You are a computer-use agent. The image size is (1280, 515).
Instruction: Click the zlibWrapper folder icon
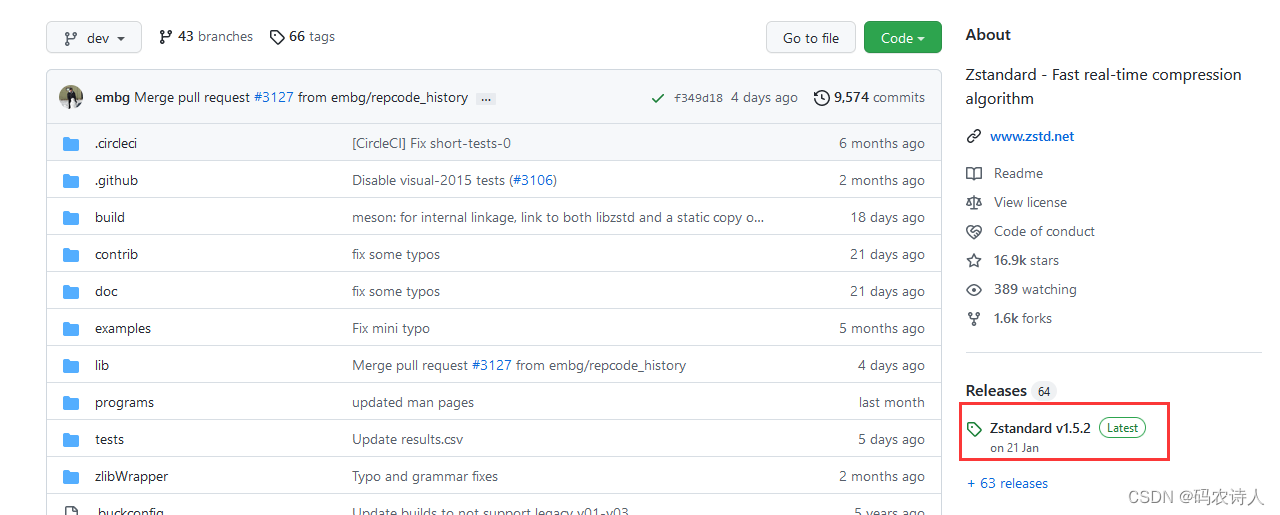[71, 477]
